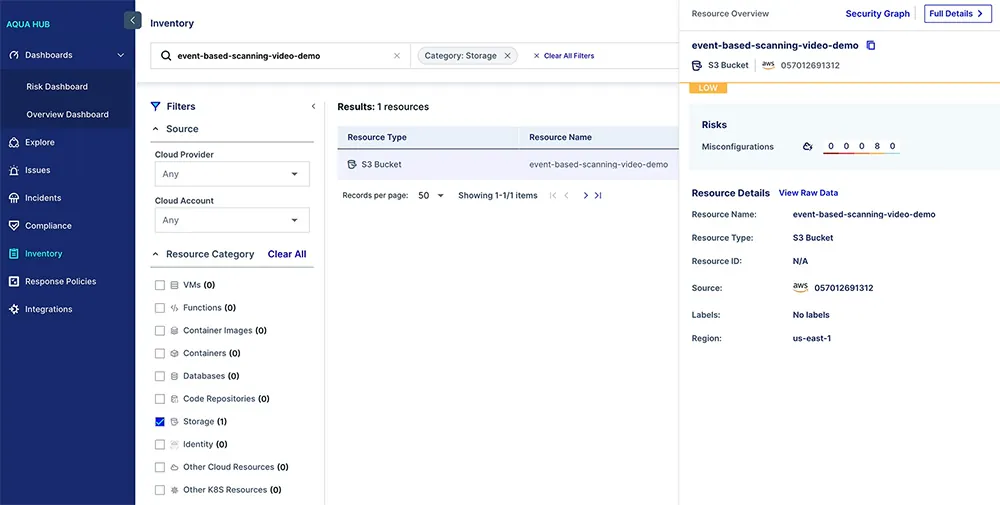The width and height of the screenshot is (1000, 505).
Task: Click the AWS logo next to Source
Action: (x=800, y=288)
